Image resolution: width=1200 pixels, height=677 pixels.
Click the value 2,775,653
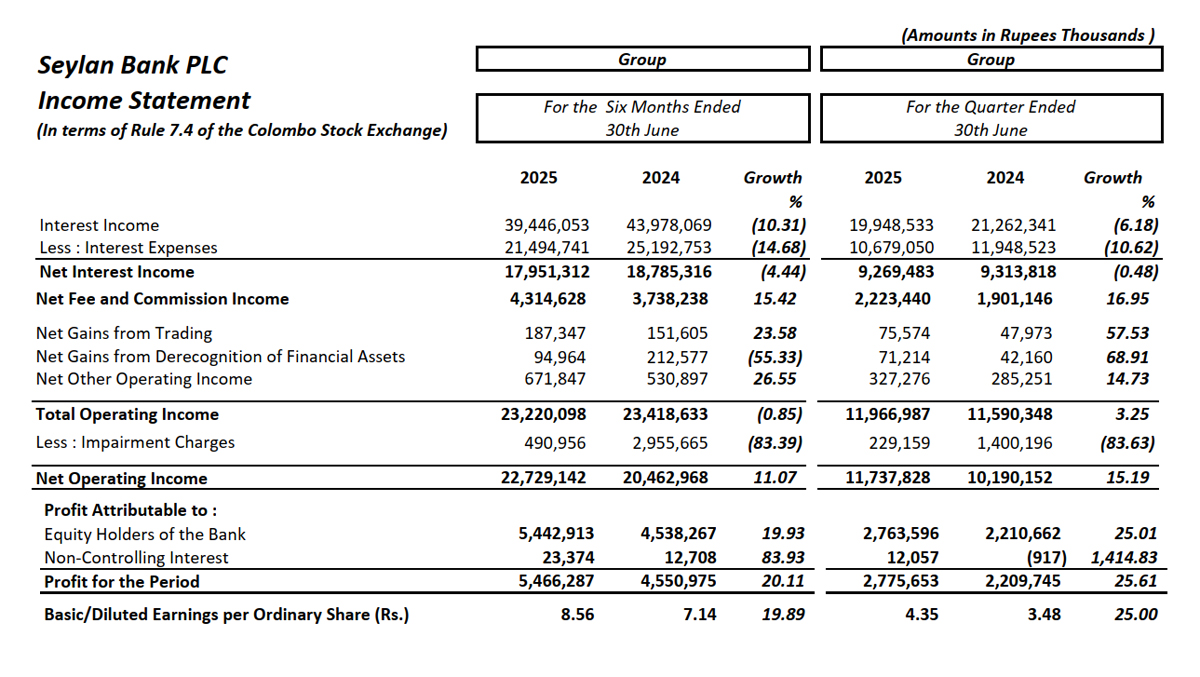point(899,581)
